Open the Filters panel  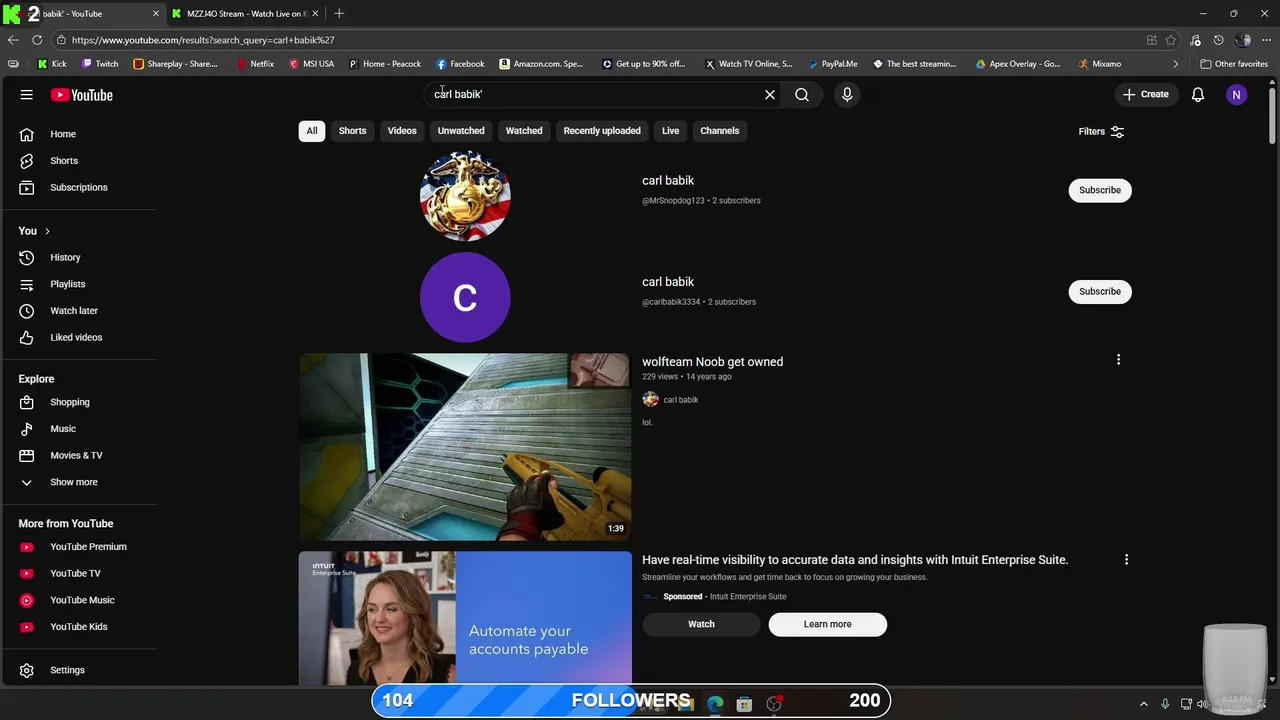1101,131
